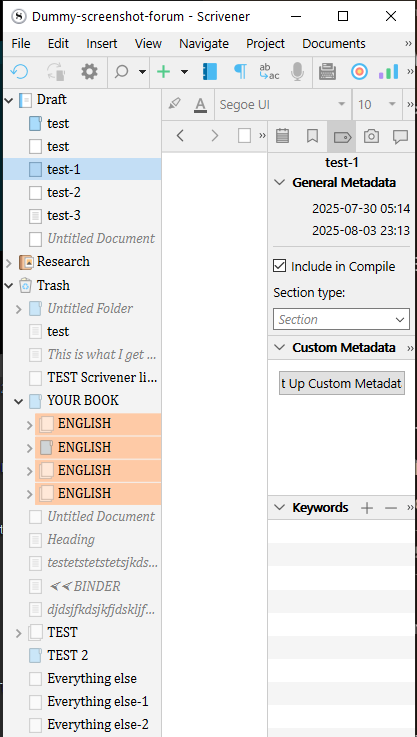Image resolution: width=417 pixels, height=737 pixels.
Task: Select test-1 in the binder
Action: (x=82, y=169)
